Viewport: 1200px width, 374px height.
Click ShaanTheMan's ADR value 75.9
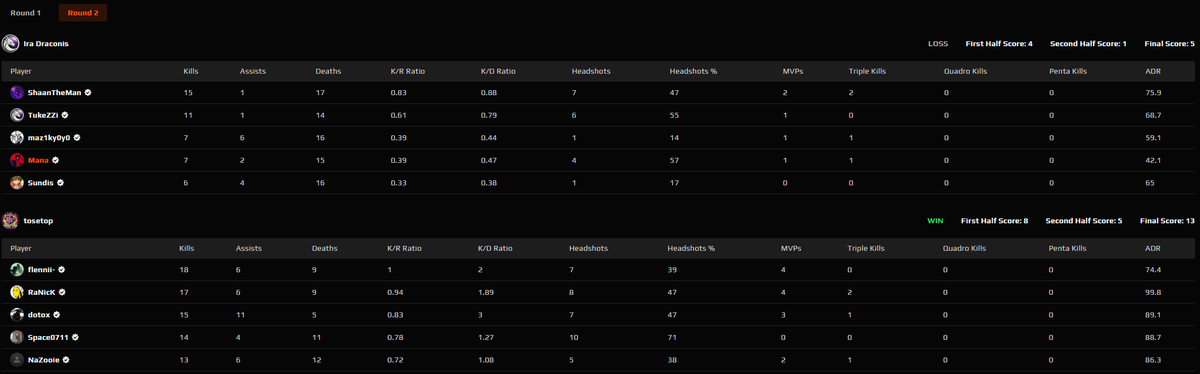[x=1153, y=92]
